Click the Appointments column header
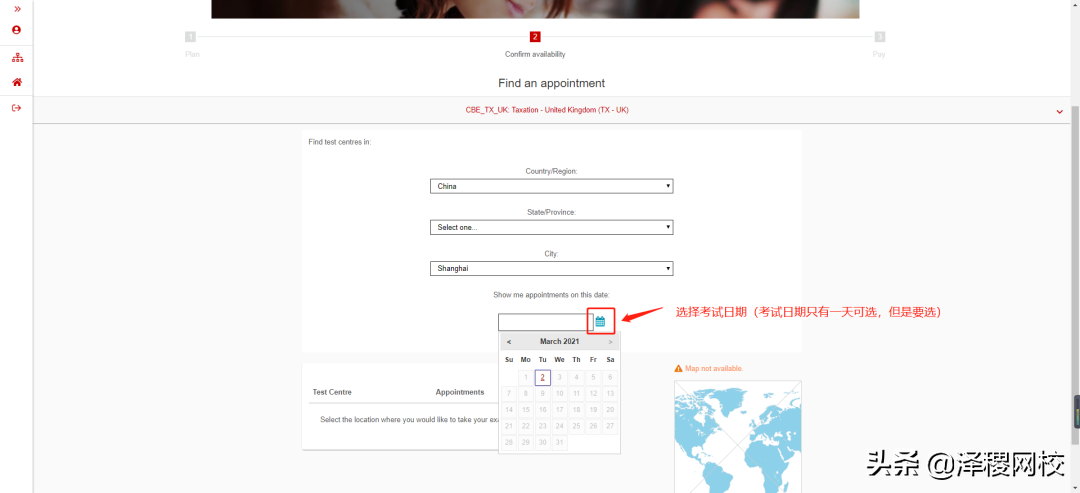 [x=460, y=392]
